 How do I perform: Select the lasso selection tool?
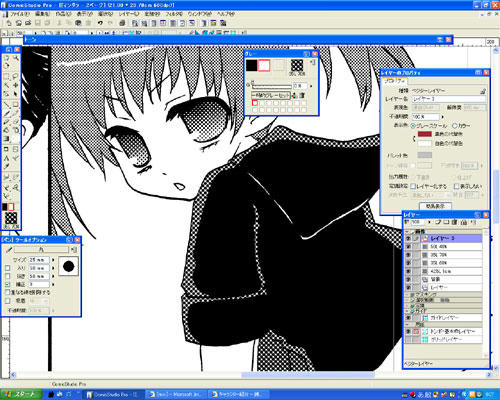tap(16, 76)
